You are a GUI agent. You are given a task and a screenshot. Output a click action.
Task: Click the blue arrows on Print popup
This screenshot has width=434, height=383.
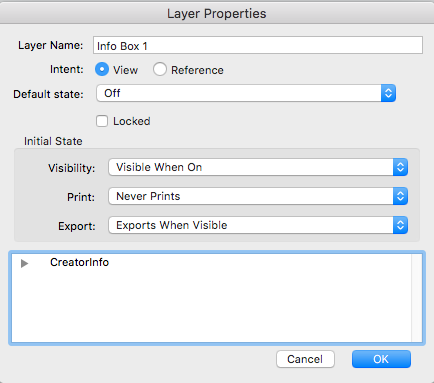pos(400,196)
